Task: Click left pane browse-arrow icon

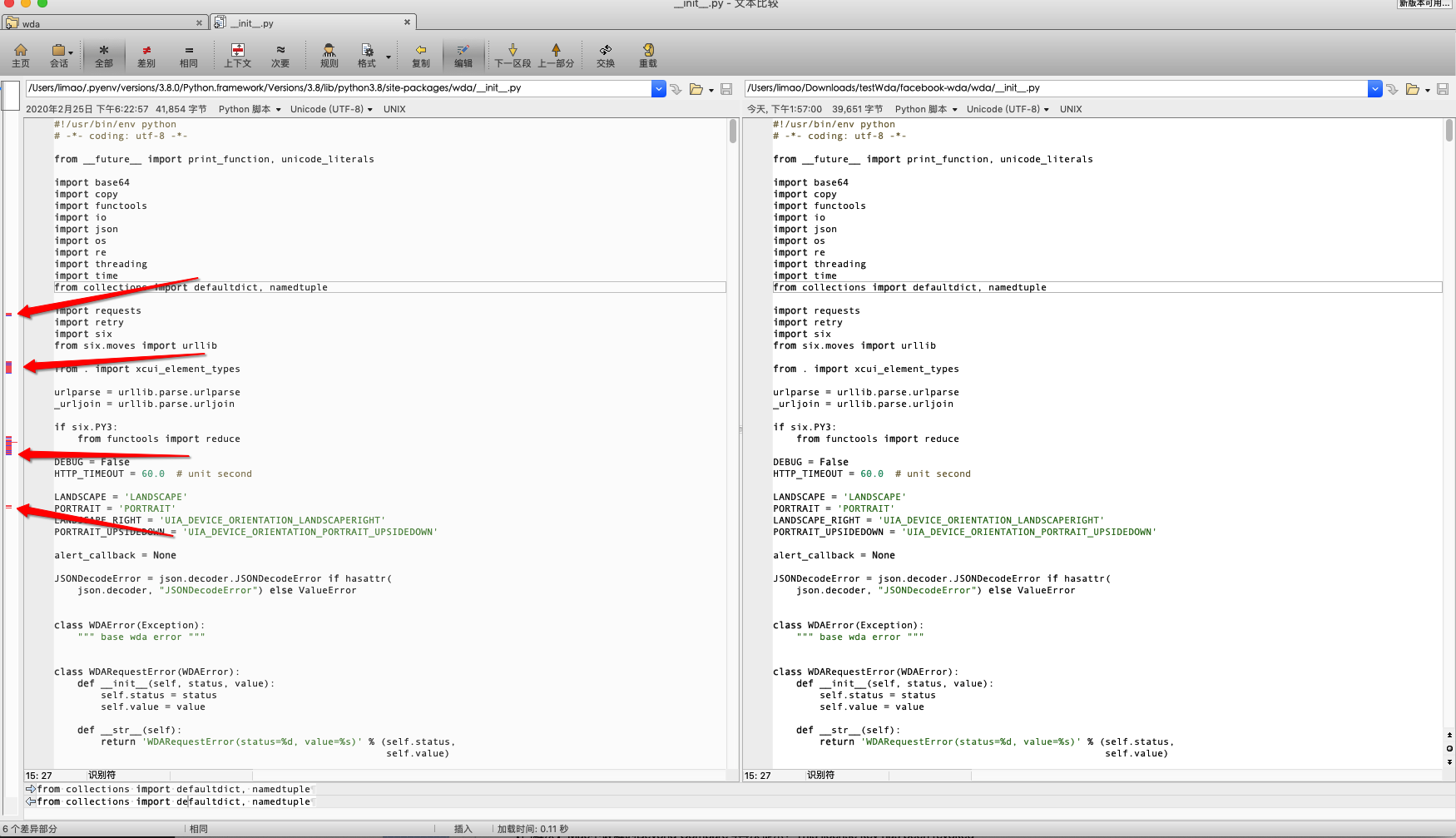Action: click(676, 89)
